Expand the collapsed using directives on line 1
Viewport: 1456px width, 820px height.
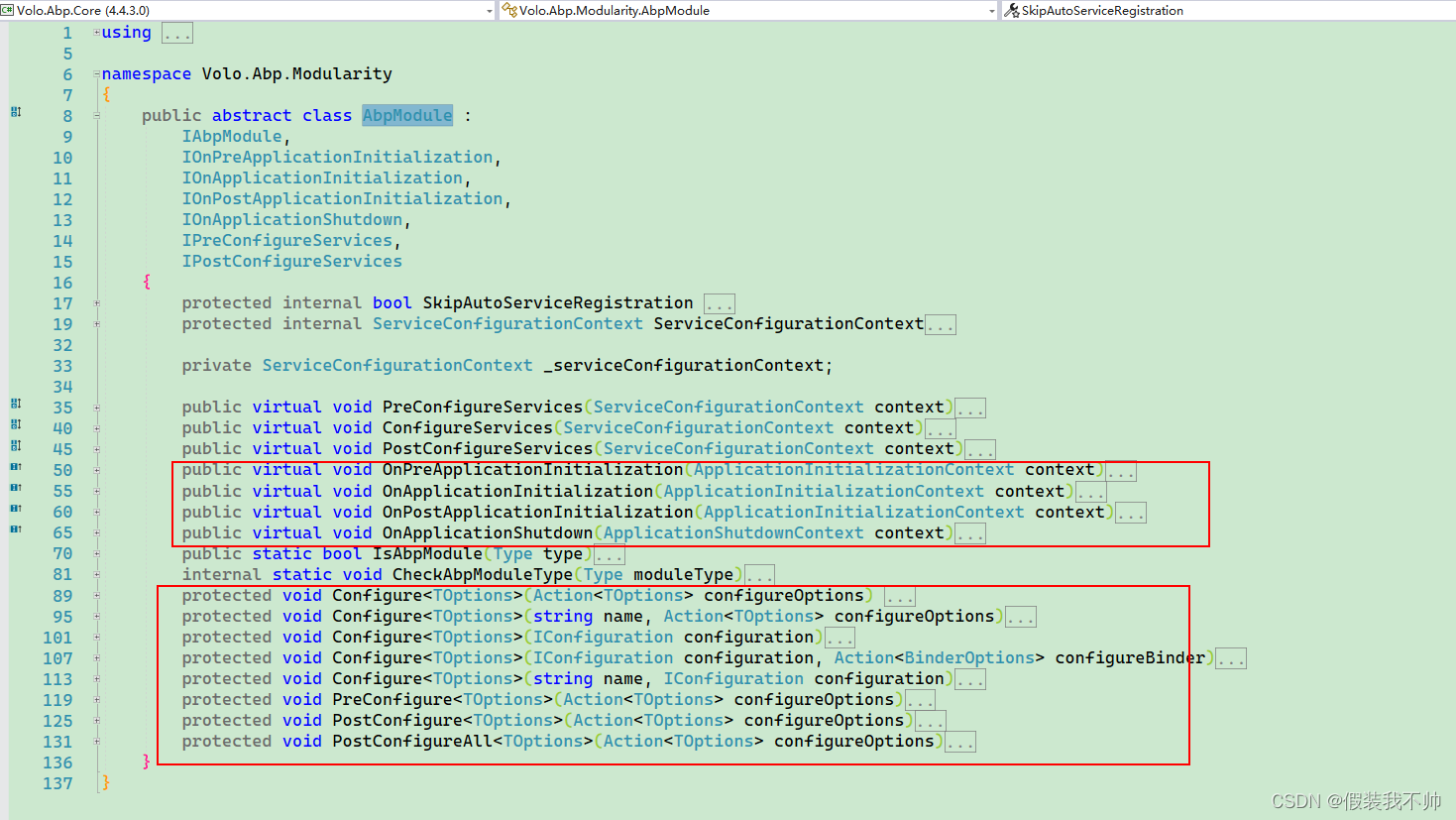97,32
